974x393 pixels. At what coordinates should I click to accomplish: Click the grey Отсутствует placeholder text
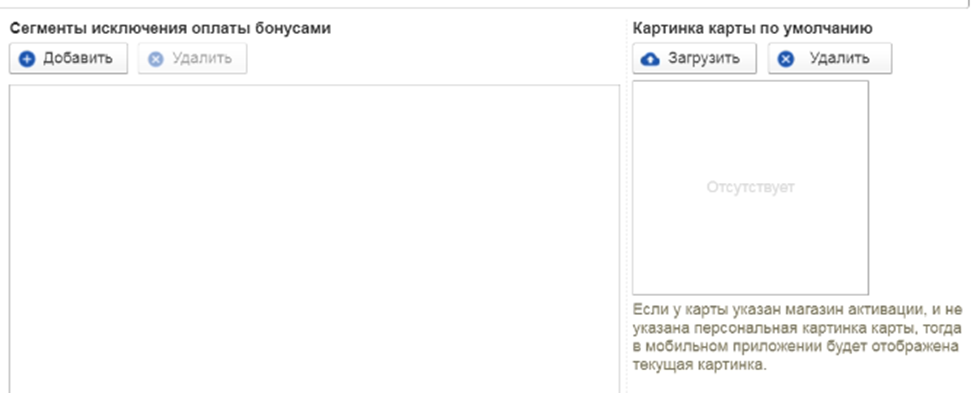750,187
